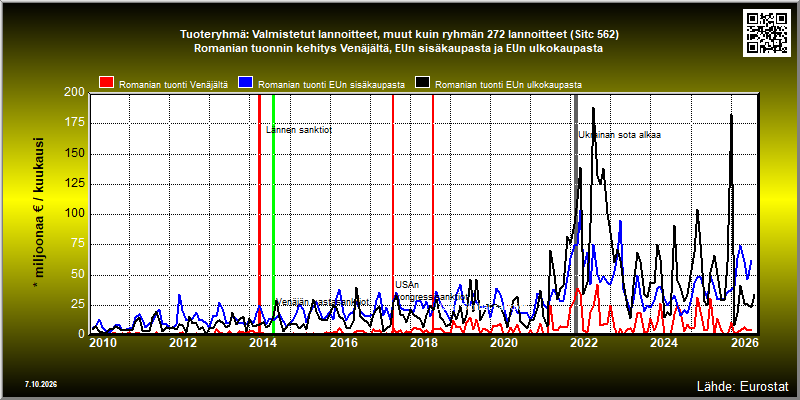Click x-axis year label 2026
The width and height of the screenshot is (800, 400).
[x=745, y=343]
